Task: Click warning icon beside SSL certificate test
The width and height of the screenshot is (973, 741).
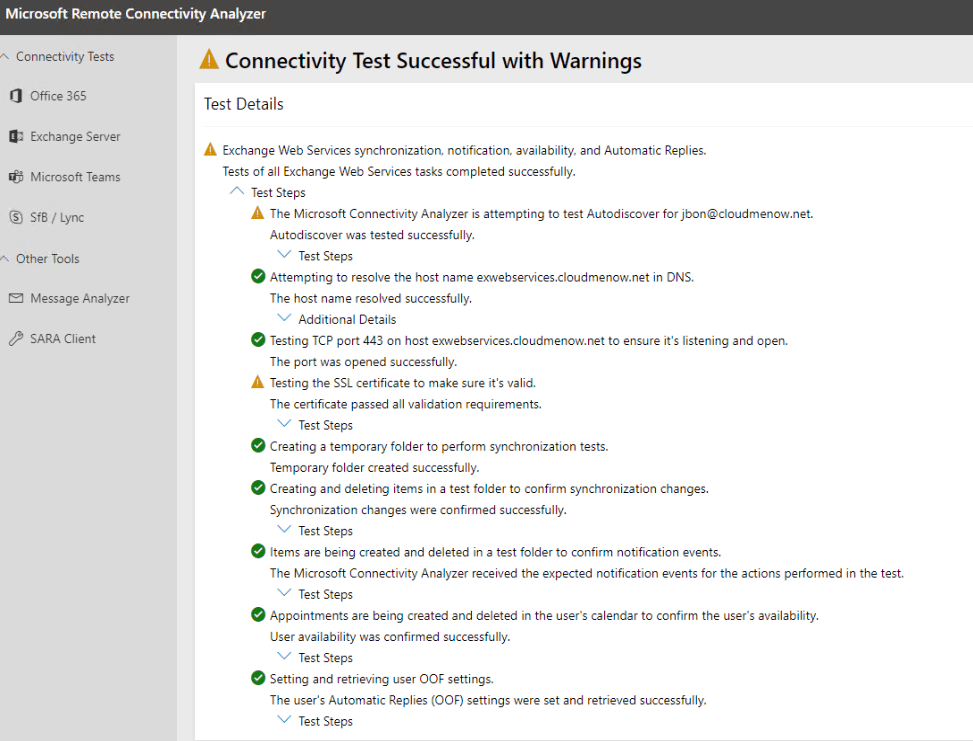Action: pos(258,383)
